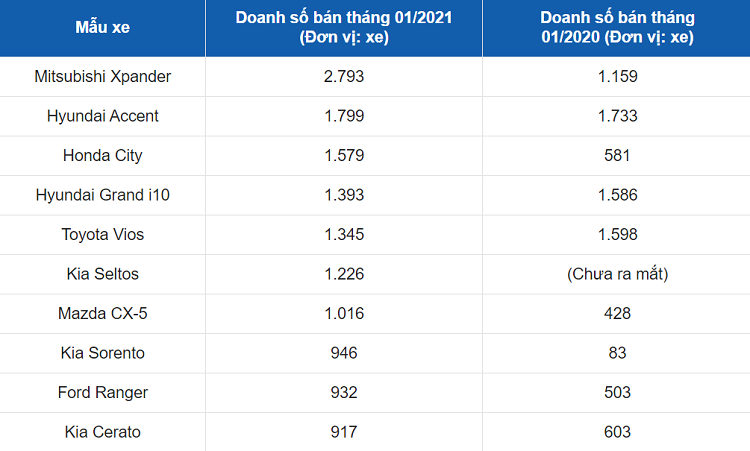Select the "(Chưa ra mắt)" cell

[x=617, y=274]
